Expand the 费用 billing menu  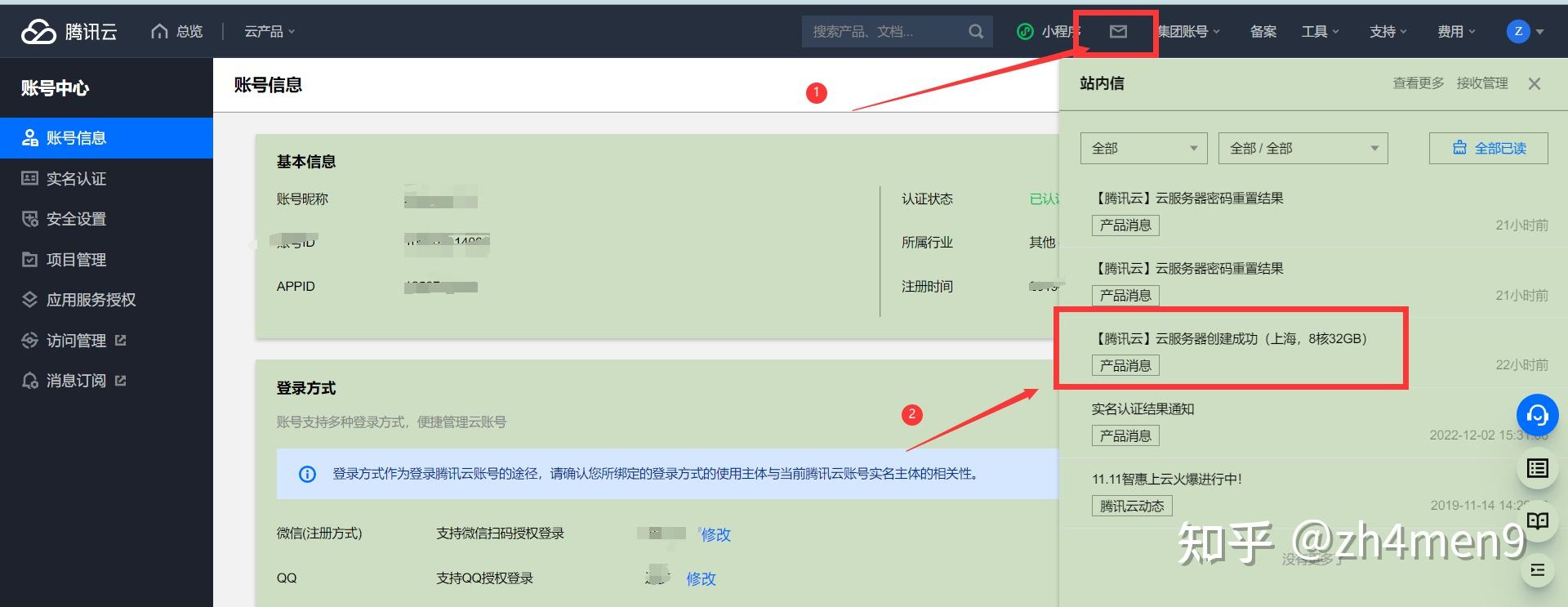tap(1457, 31)
